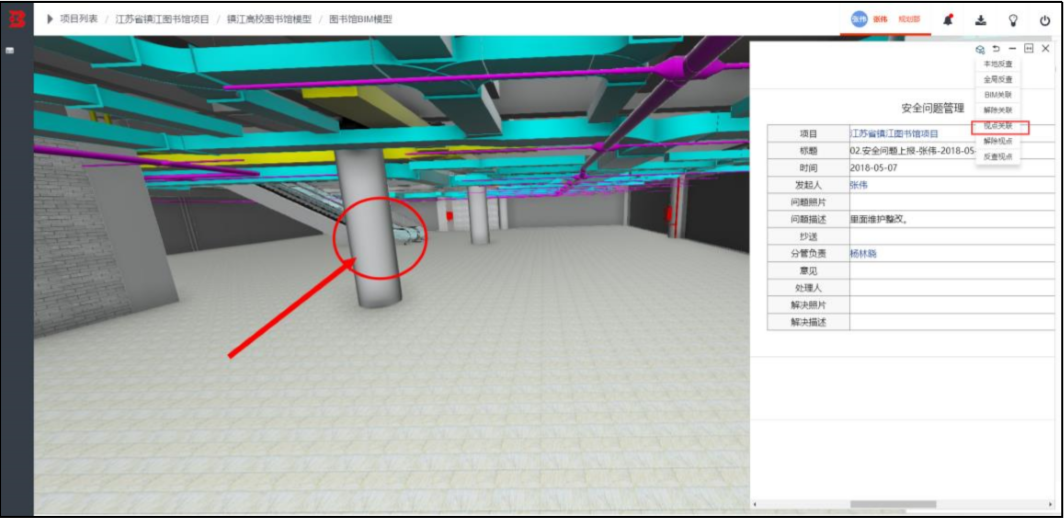Click the empty 处理人 value cell
The image size is (1064, 519).
pyautogui.click(x=951, y=288)
